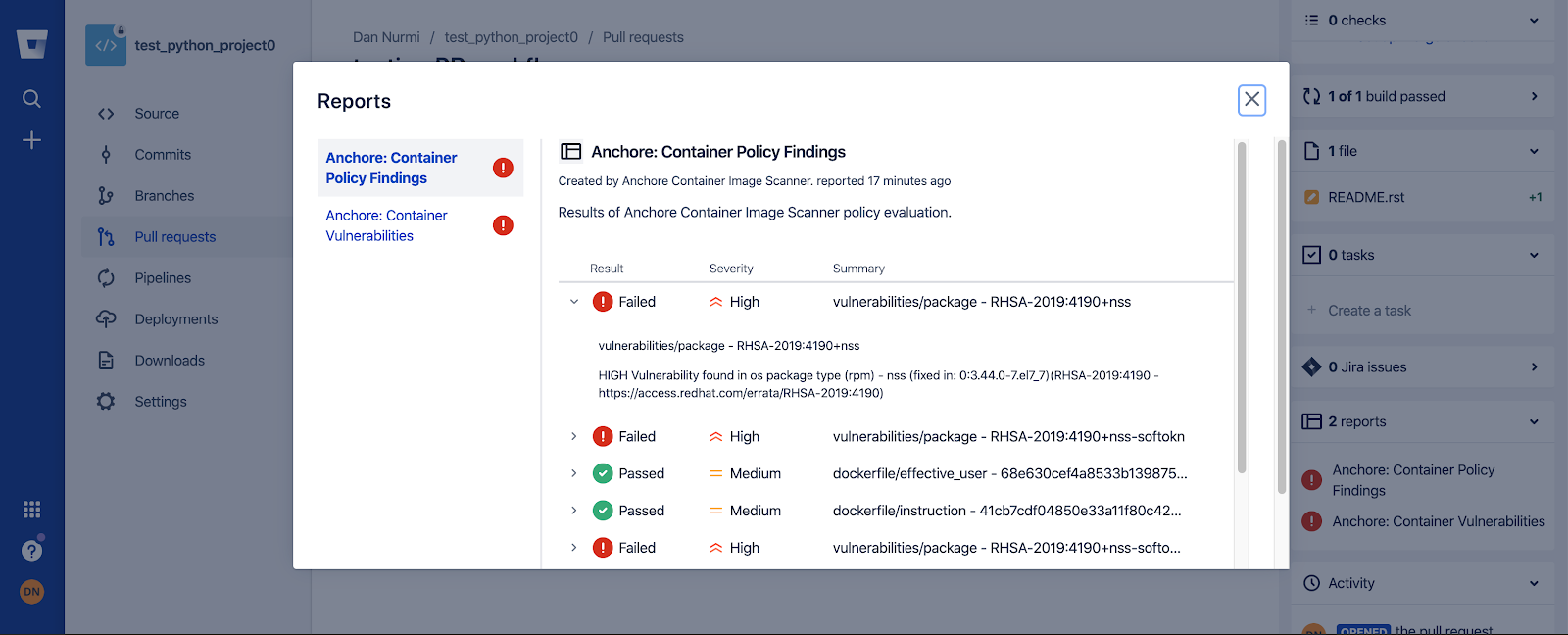Image resolution: width=1568 pixels, height=635 pixels.
Task: Open Pull requests in the repository menu
Action: pyautogui.click(x=175, y=237)
